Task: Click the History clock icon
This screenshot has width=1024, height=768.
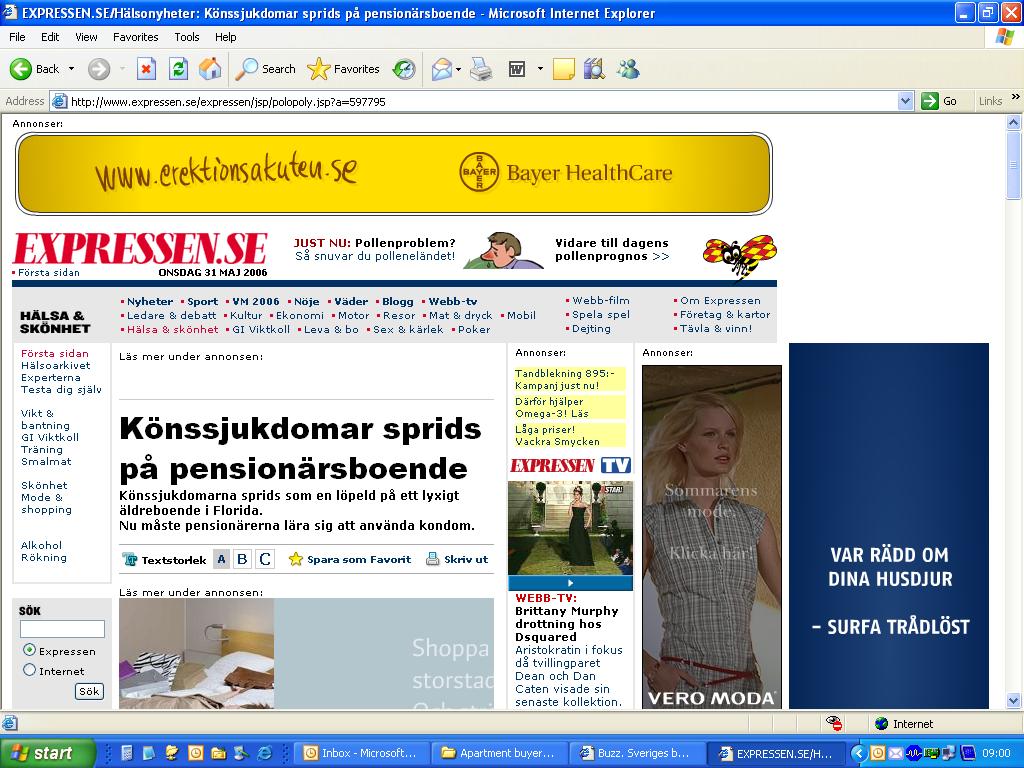Action: pos(404,69)
